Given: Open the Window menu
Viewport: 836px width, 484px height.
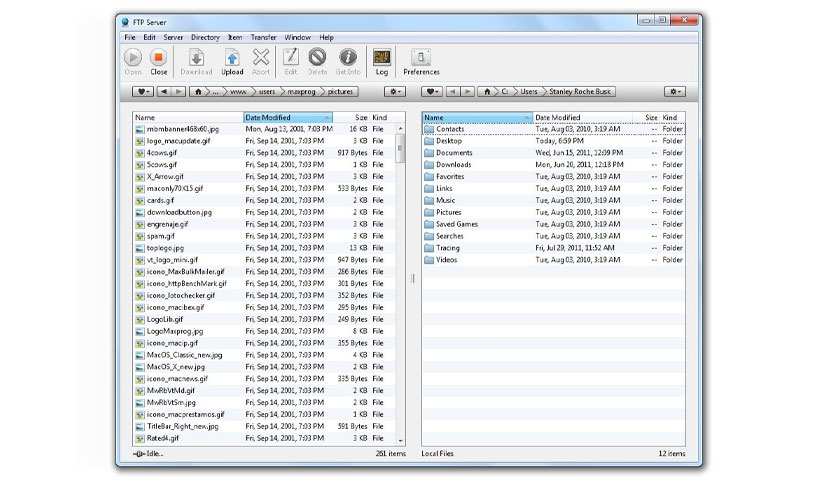Looking at the screenshot, I should click(x=298, y=37).
